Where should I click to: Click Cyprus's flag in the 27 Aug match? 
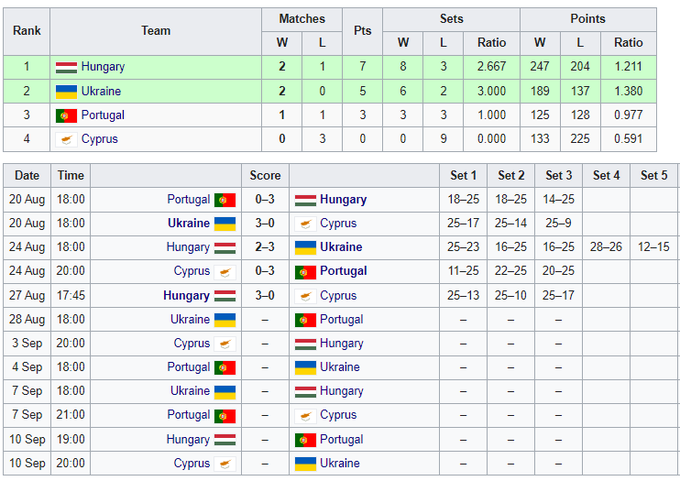(x=305, y=295)
